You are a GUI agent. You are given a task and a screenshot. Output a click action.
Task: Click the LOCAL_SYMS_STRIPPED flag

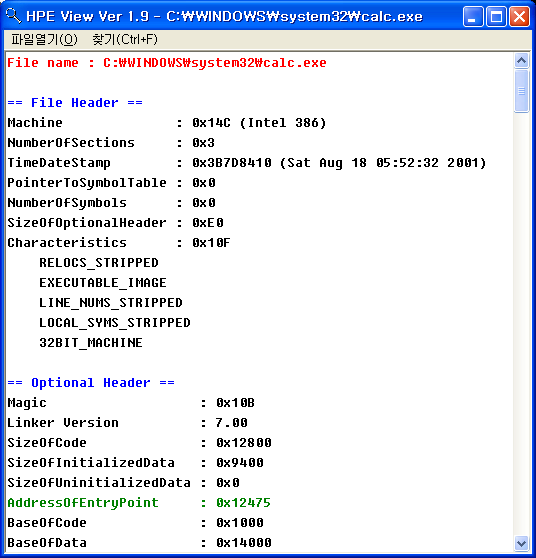click(115, 322)
